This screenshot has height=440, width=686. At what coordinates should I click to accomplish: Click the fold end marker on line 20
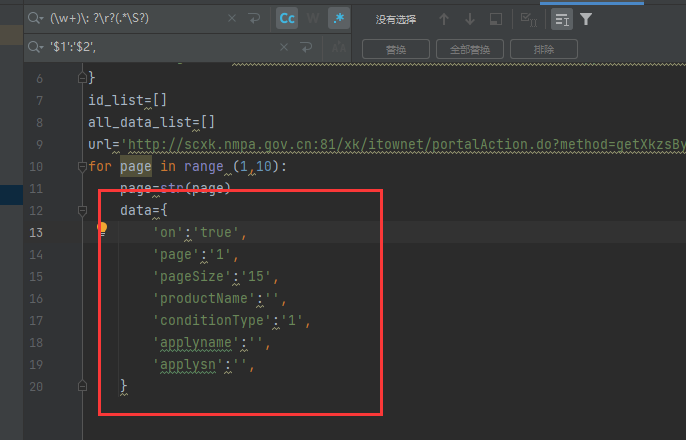coord(82,386)
